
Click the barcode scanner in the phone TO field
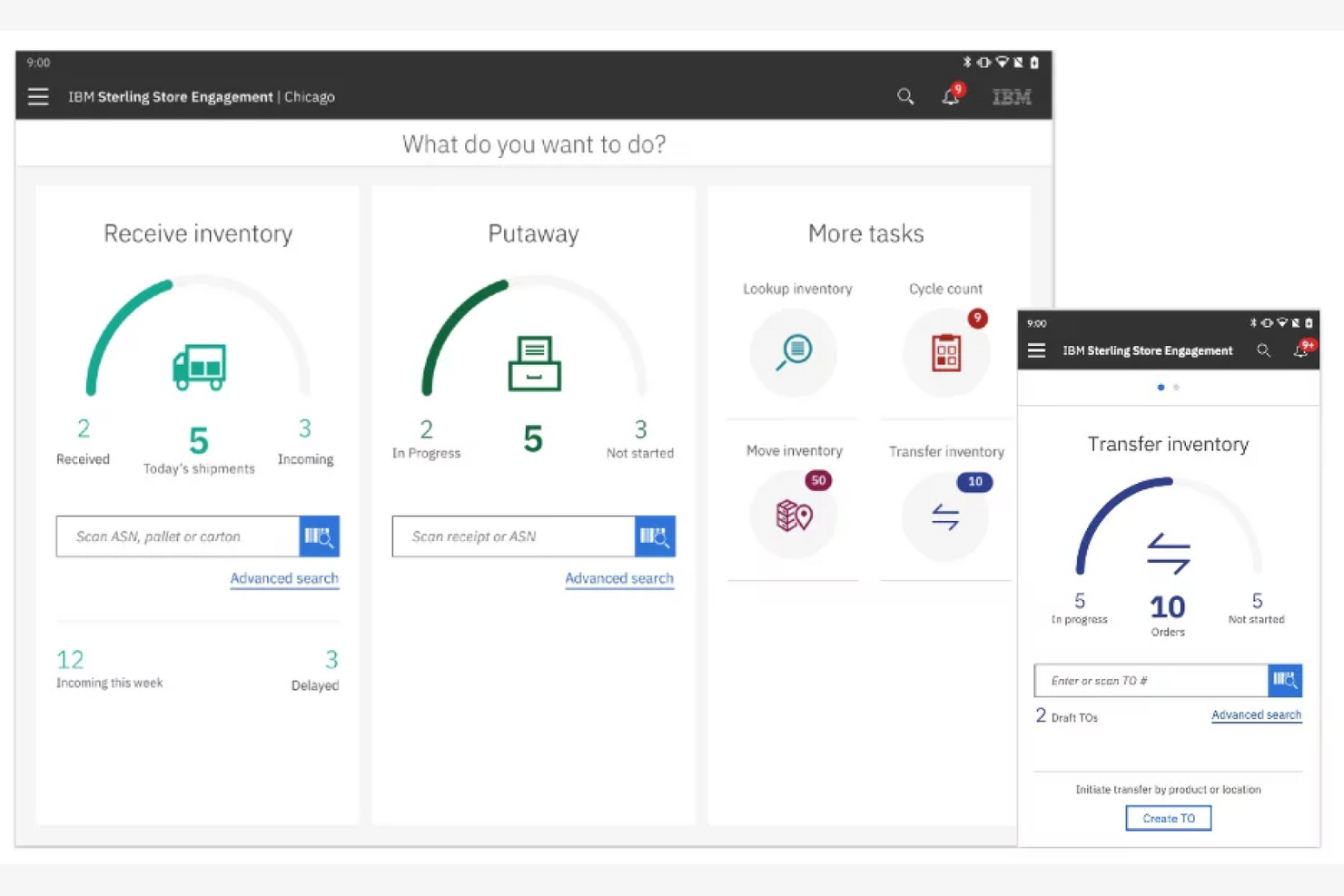pos(1285,680)
